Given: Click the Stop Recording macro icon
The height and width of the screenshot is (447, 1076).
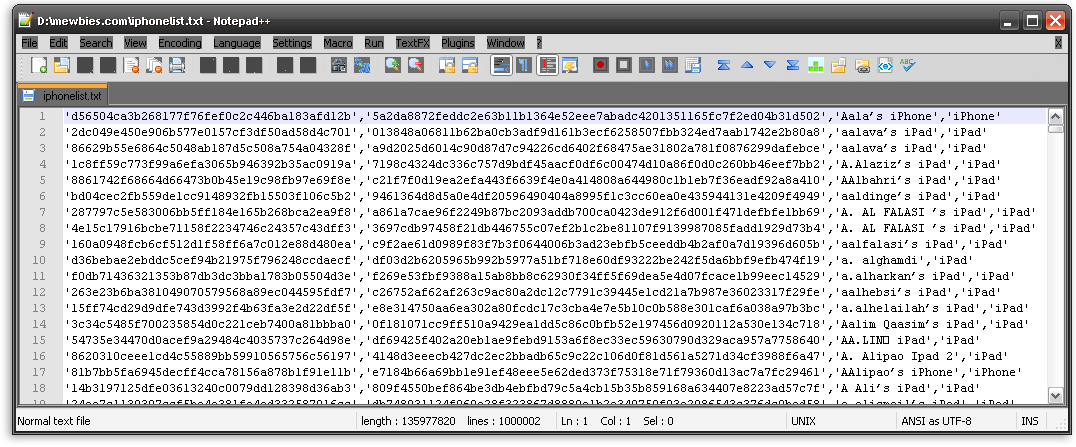Looking at the screenshot, I should coord(623,65).
